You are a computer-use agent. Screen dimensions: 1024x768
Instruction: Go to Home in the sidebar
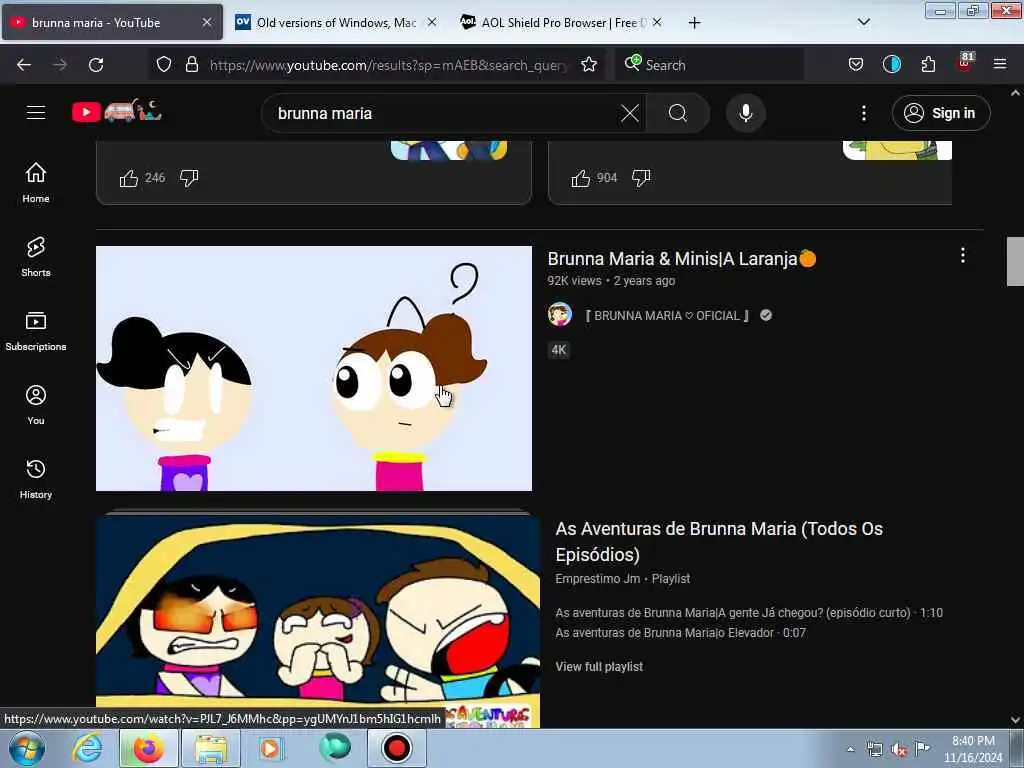(36, 182)
